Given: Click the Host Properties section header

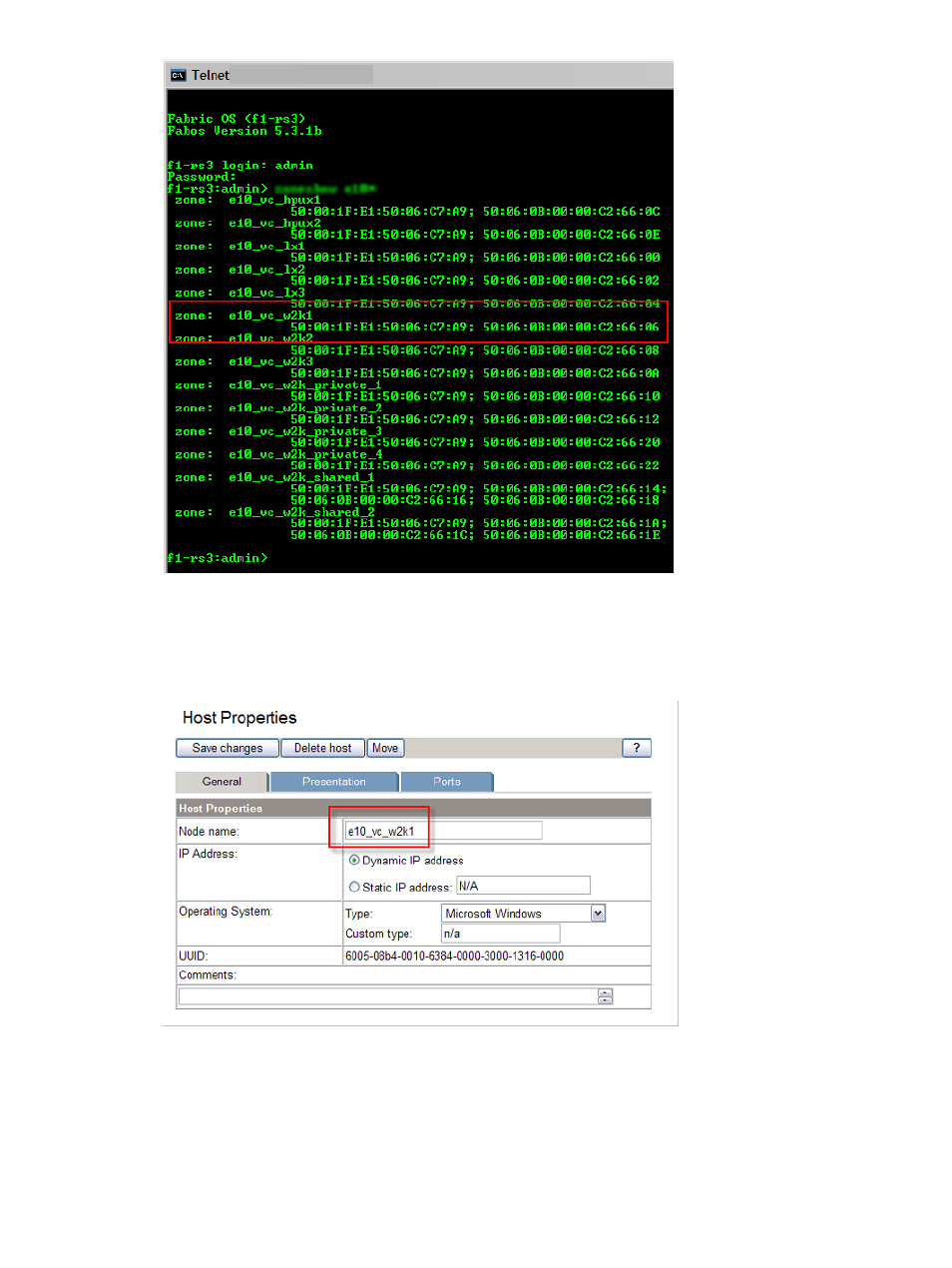Looking at the screenshot, I should tap(413, 808).
